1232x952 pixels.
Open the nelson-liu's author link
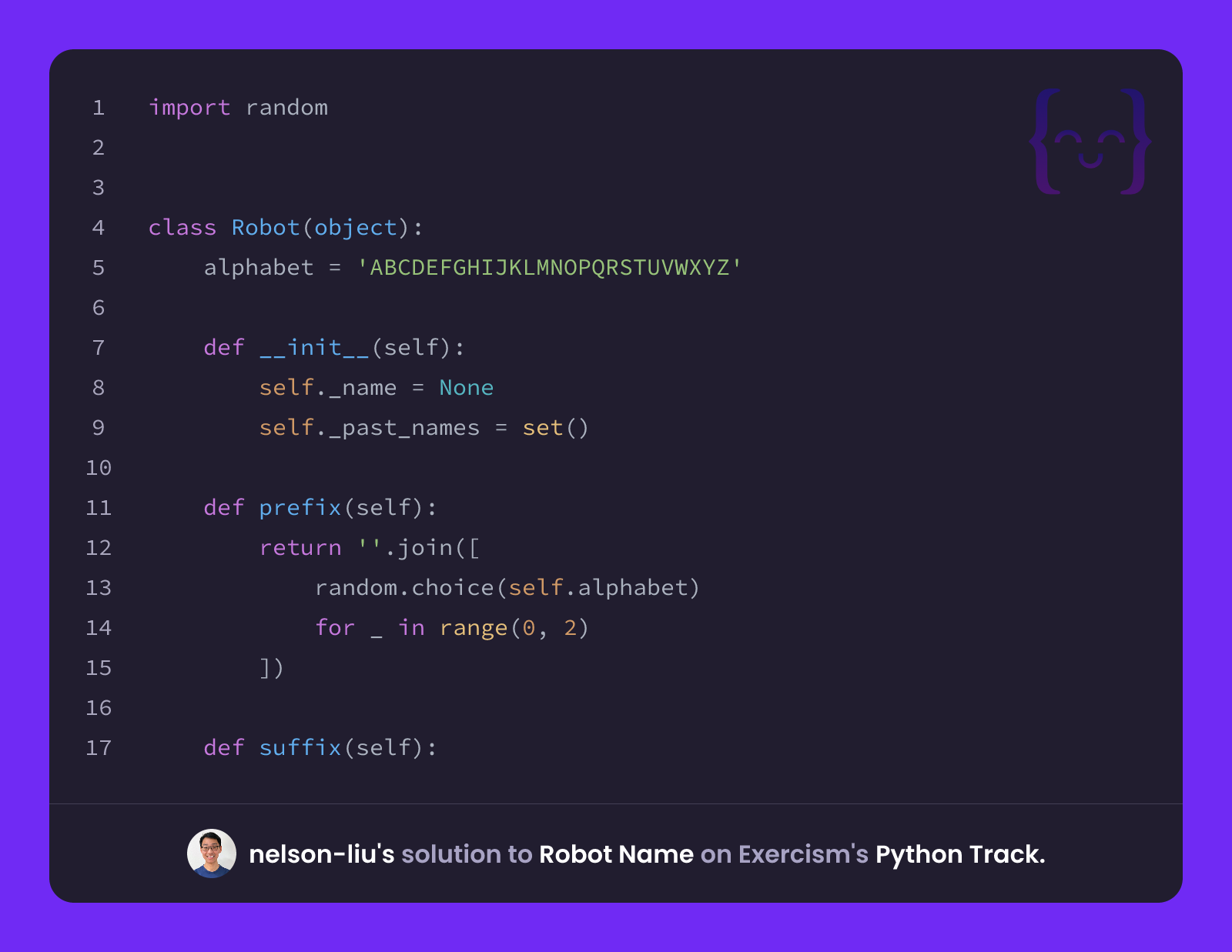322,854
